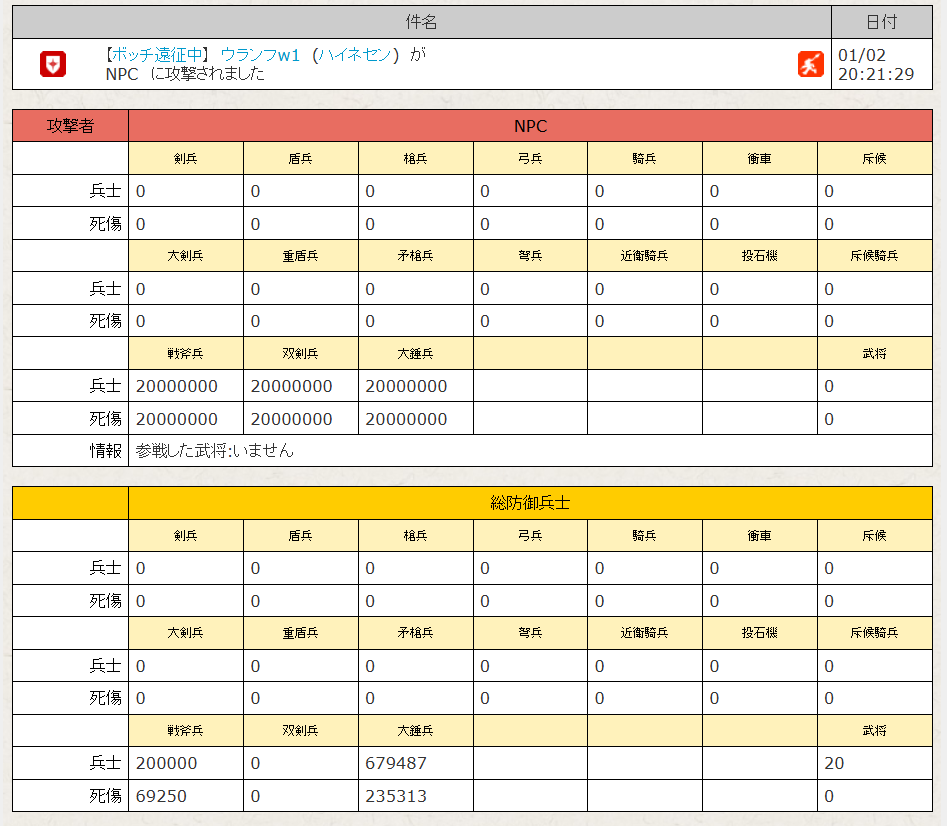This screenshot has height=826, width=951.
Task: Click the 件名 column header
Action: click(422, 22)
